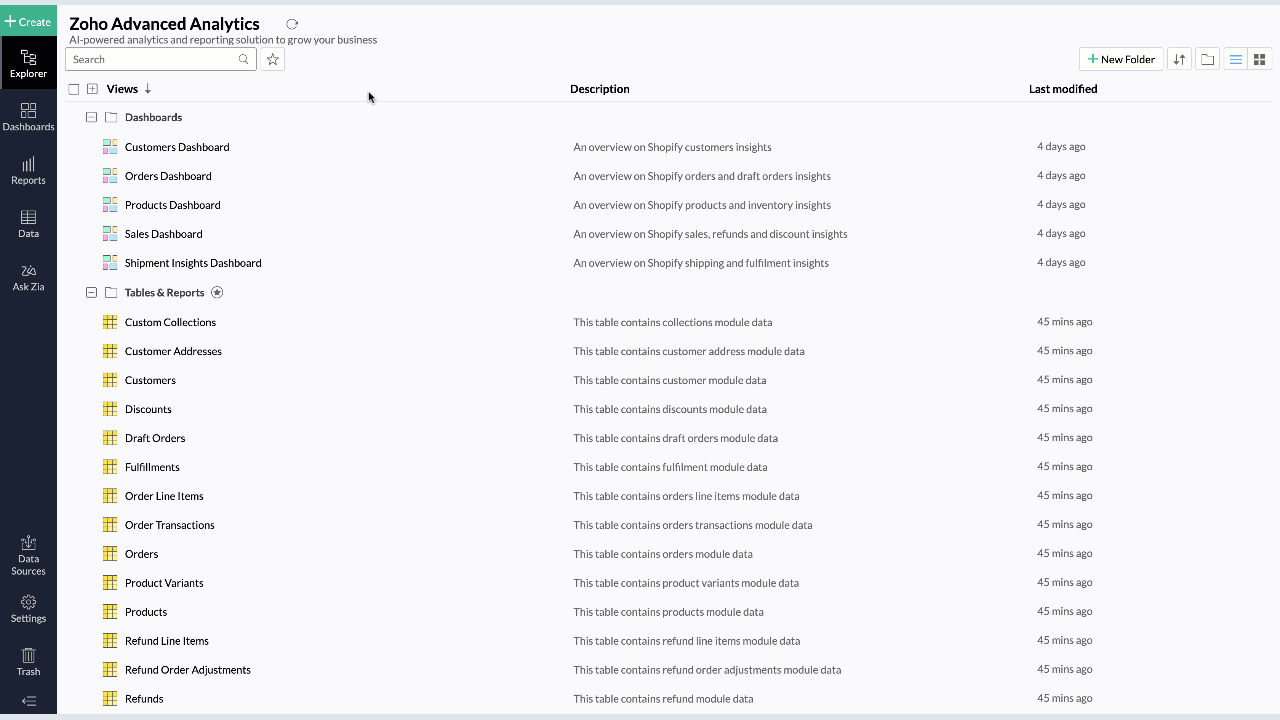
Task: Open the Customers table
Action: tap(150, 380)
